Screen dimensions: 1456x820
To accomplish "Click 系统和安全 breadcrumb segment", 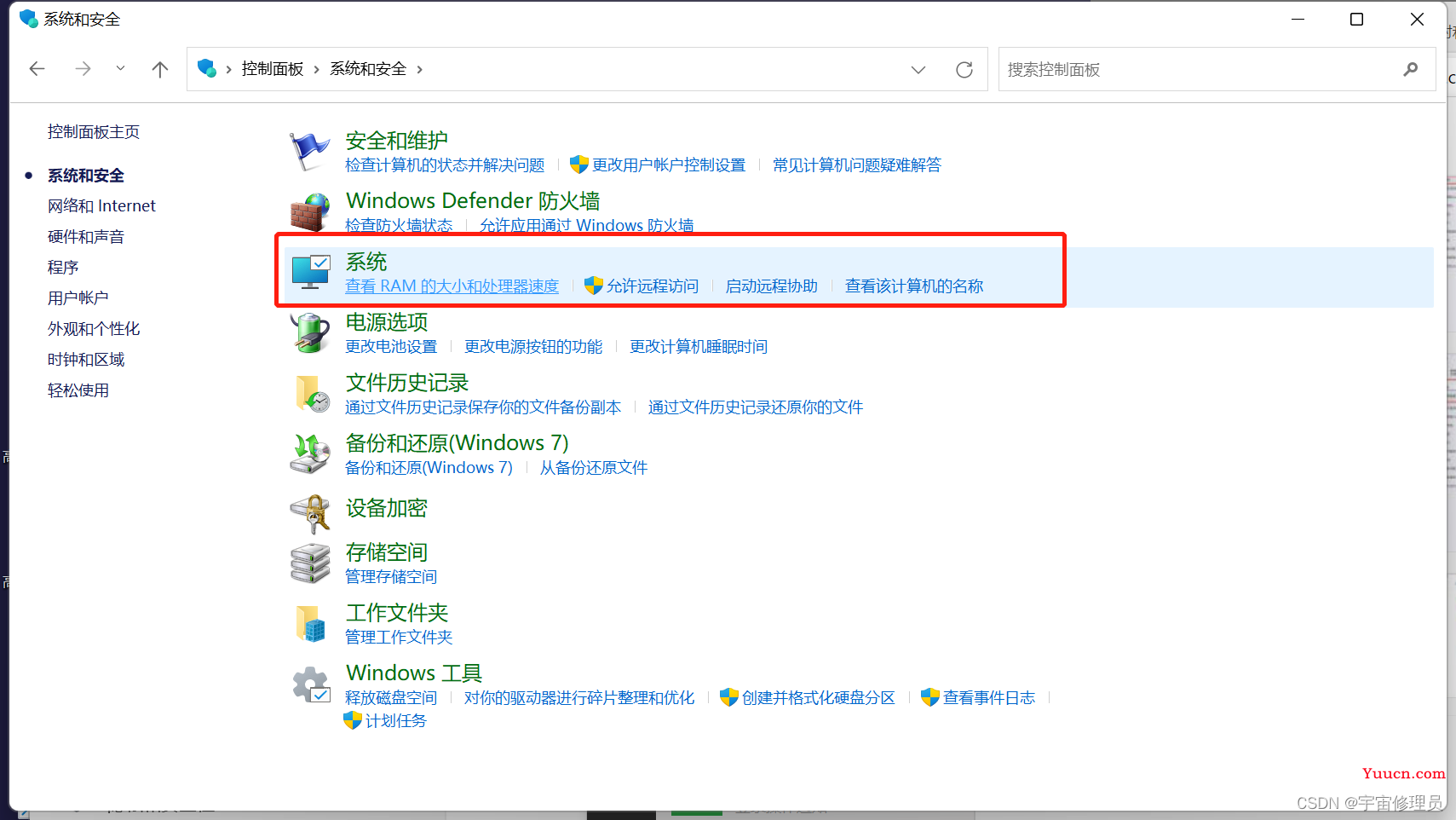I will pyautogui.click(x=368, y=69).
